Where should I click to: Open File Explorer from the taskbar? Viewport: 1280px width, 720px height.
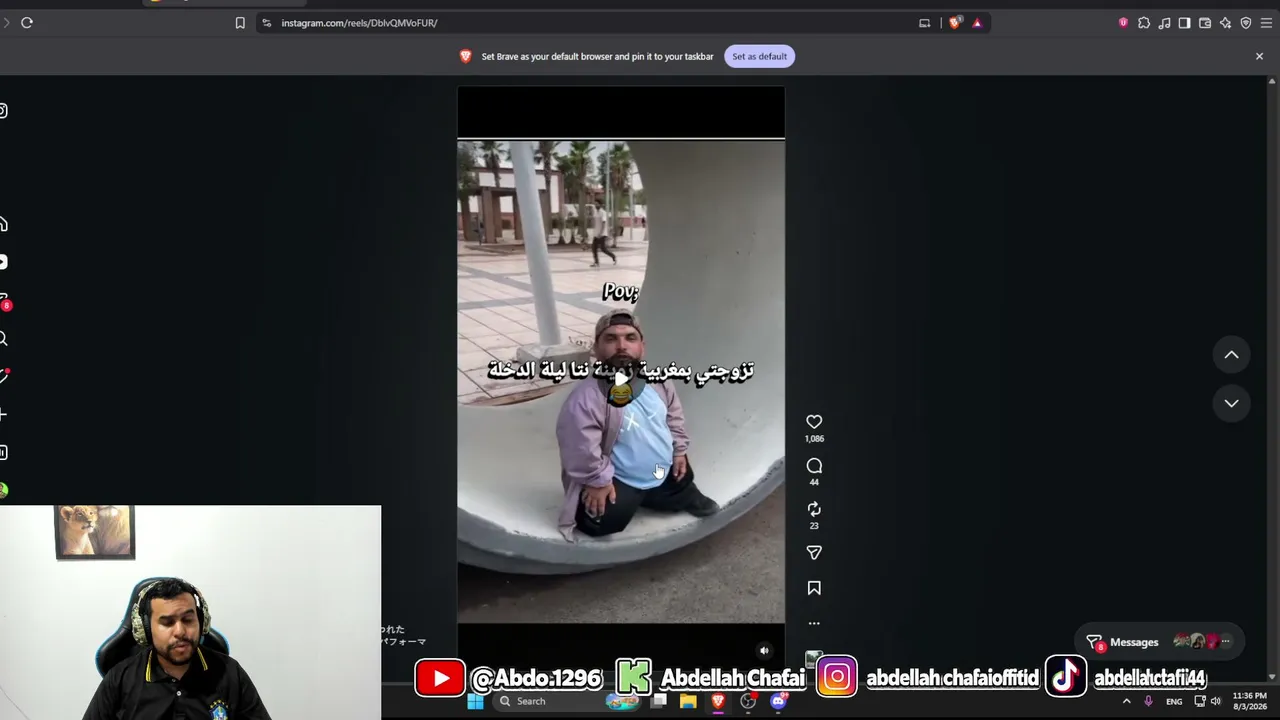688,702
